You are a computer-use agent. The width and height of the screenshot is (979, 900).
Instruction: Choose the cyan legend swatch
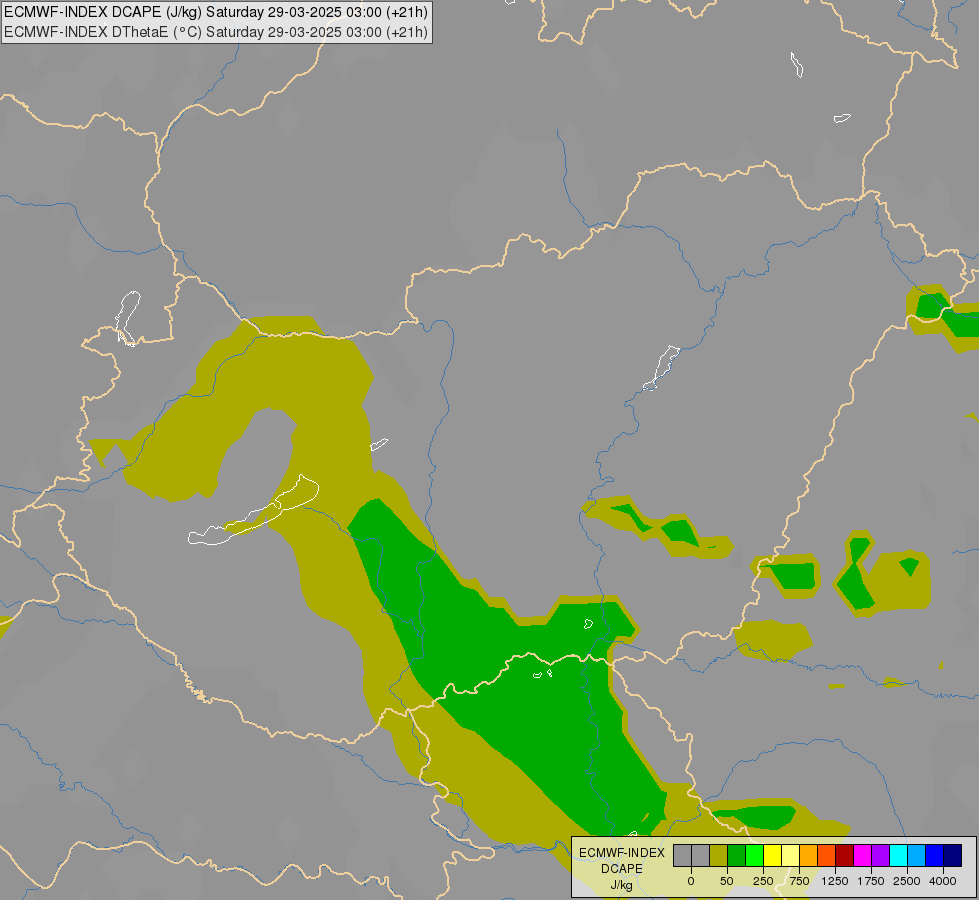(x=898, y=855)
